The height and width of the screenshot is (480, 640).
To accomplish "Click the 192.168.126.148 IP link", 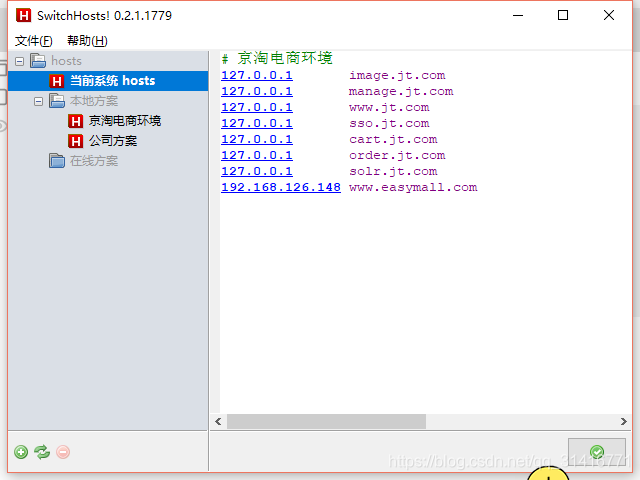I will pyautogui.click(x=281, y=187).
